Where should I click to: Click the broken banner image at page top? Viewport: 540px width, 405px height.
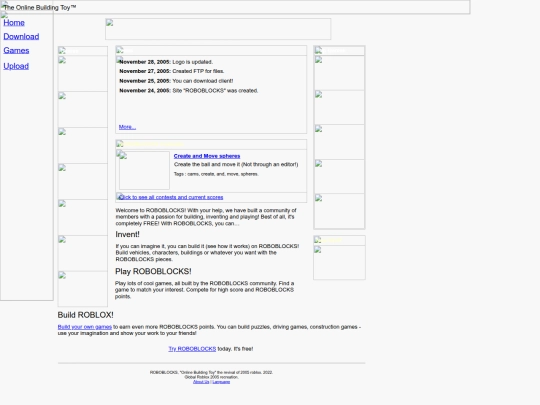click(218, 29)
